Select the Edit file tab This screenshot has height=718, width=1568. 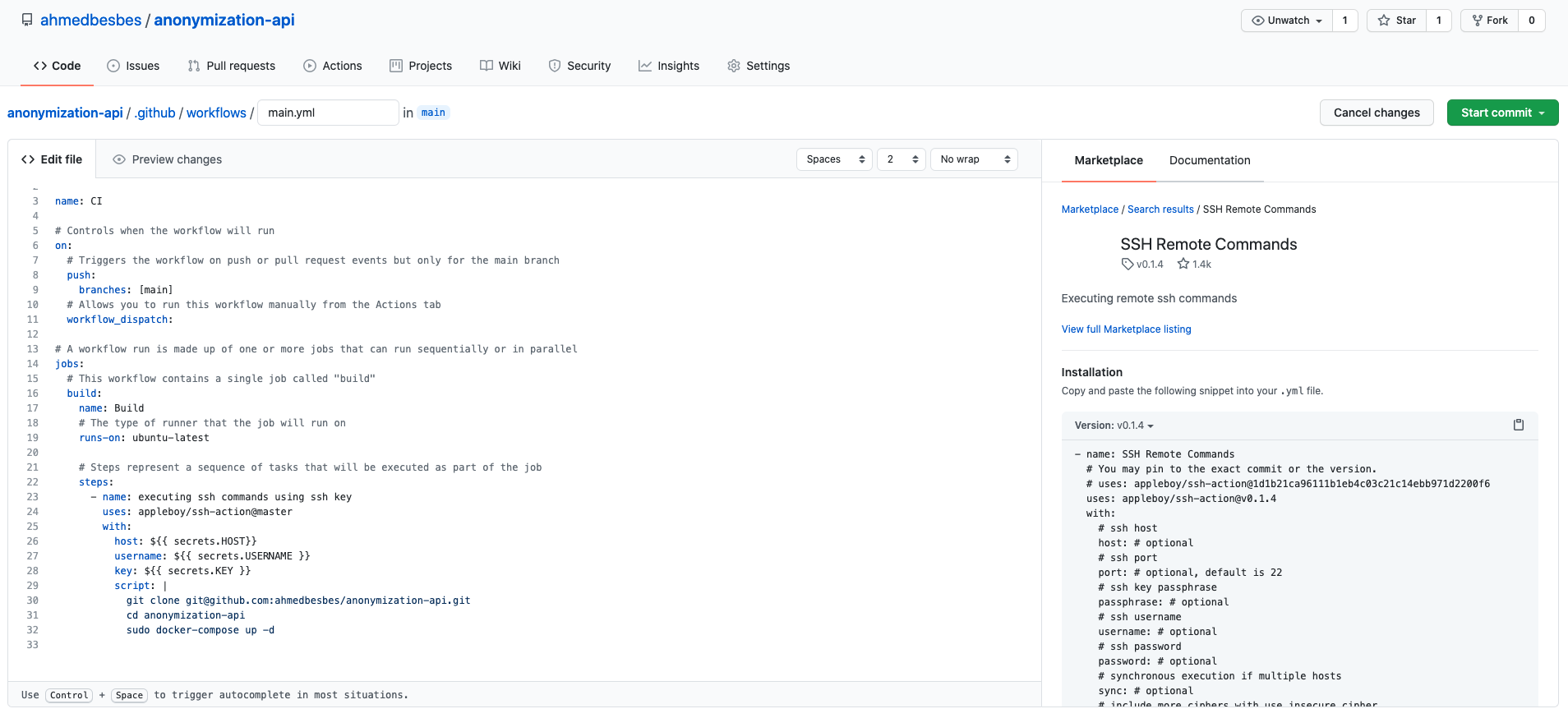click(52, 159)
